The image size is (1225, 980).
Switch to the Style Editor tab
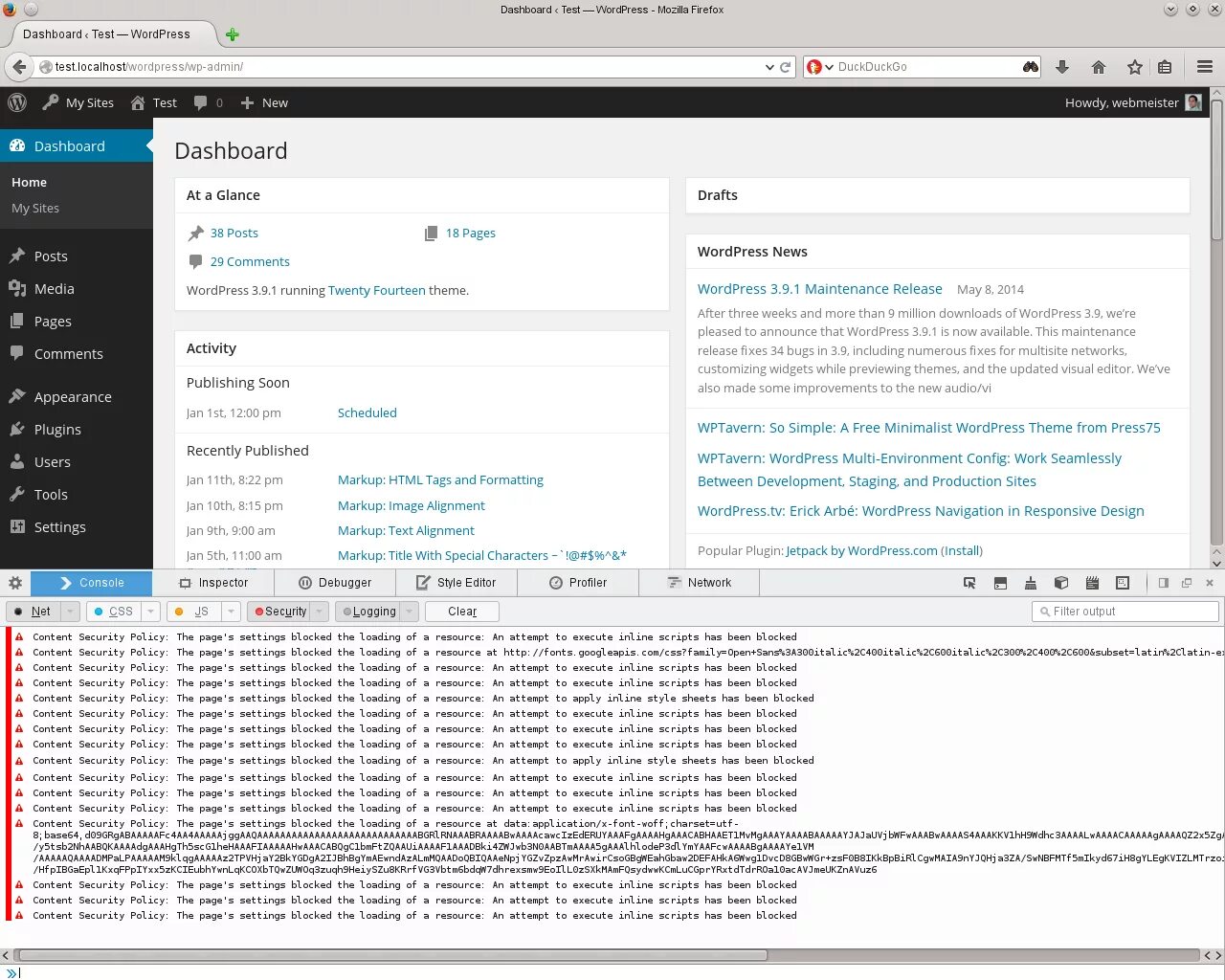point(457,583)
